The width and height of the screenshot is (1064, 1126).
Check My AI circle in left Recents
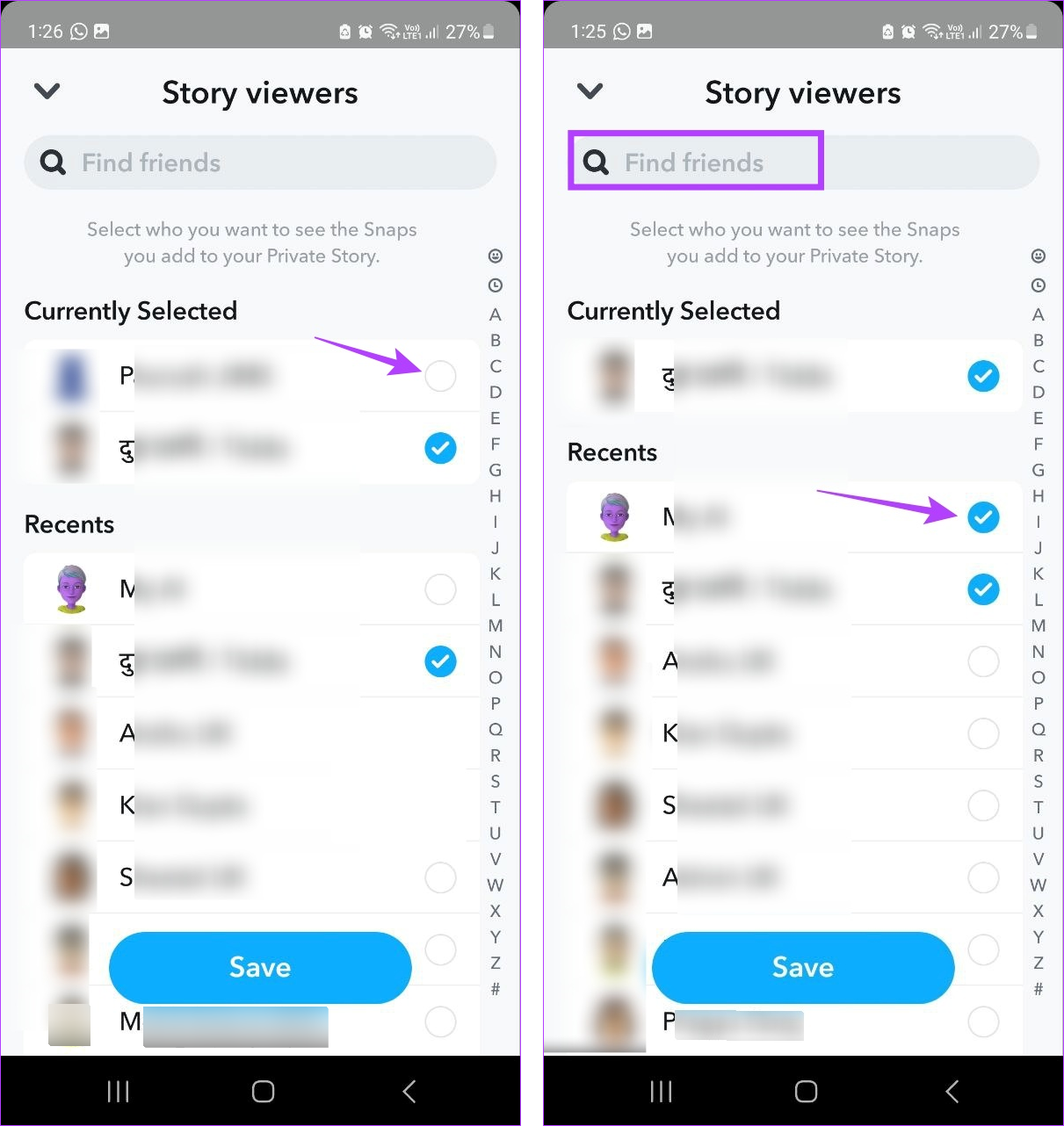(x=440, y=588)
